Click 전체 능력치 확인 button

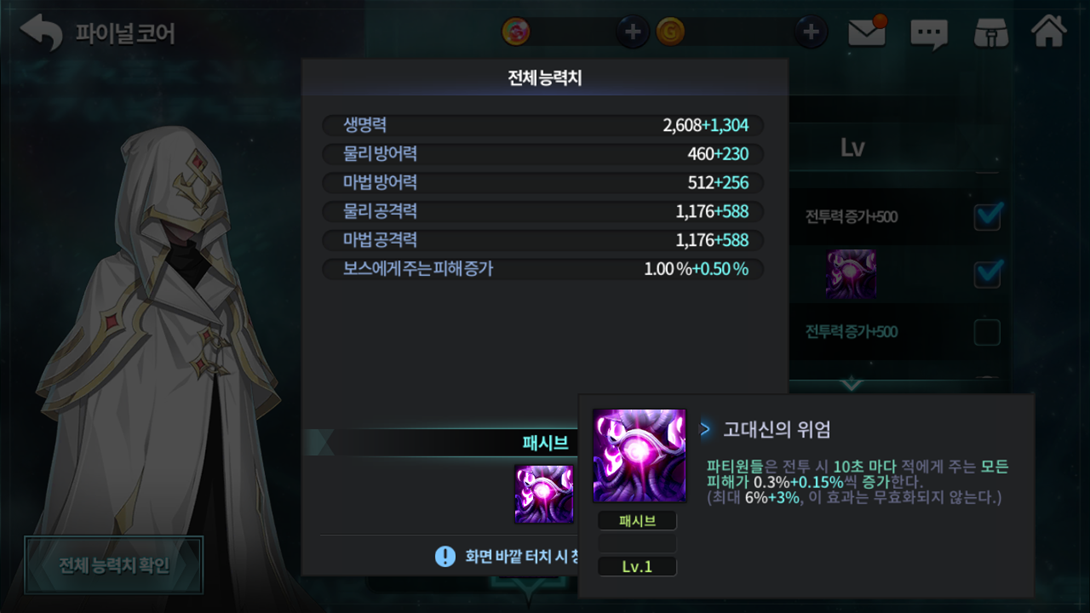114,565
